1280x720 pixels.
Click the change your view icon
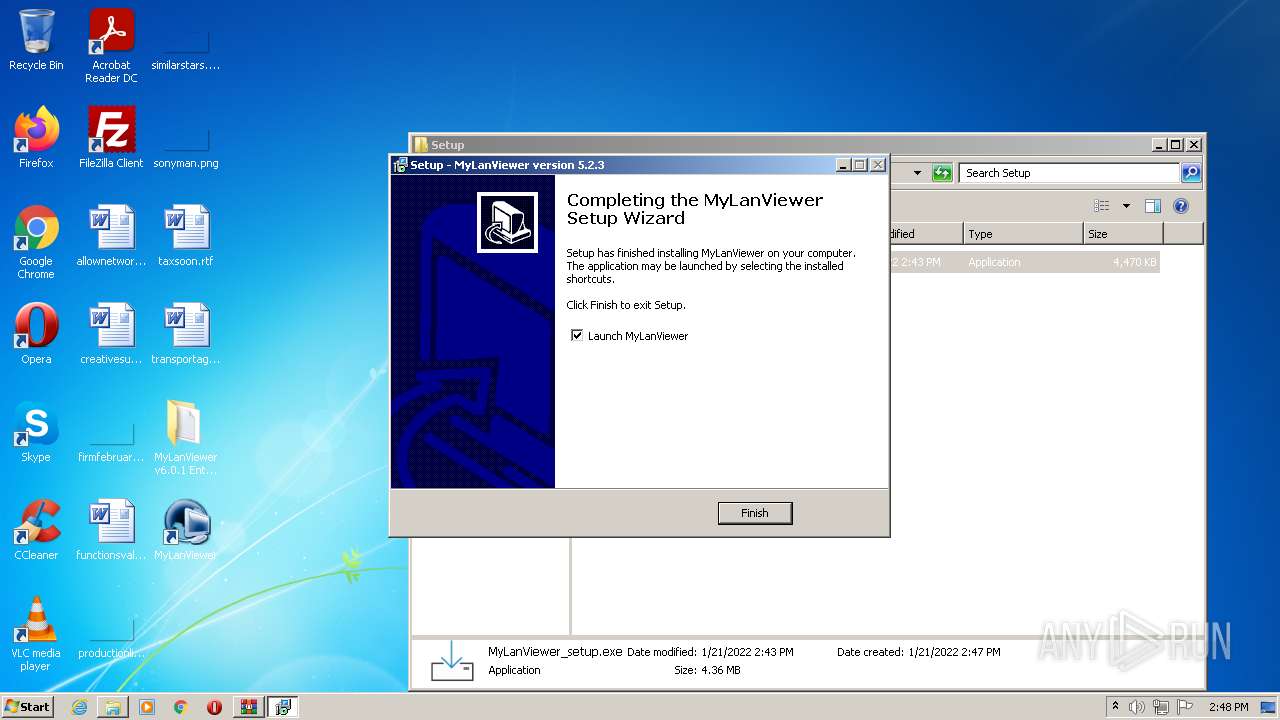pyautogui.click(x=1102, y=206)
